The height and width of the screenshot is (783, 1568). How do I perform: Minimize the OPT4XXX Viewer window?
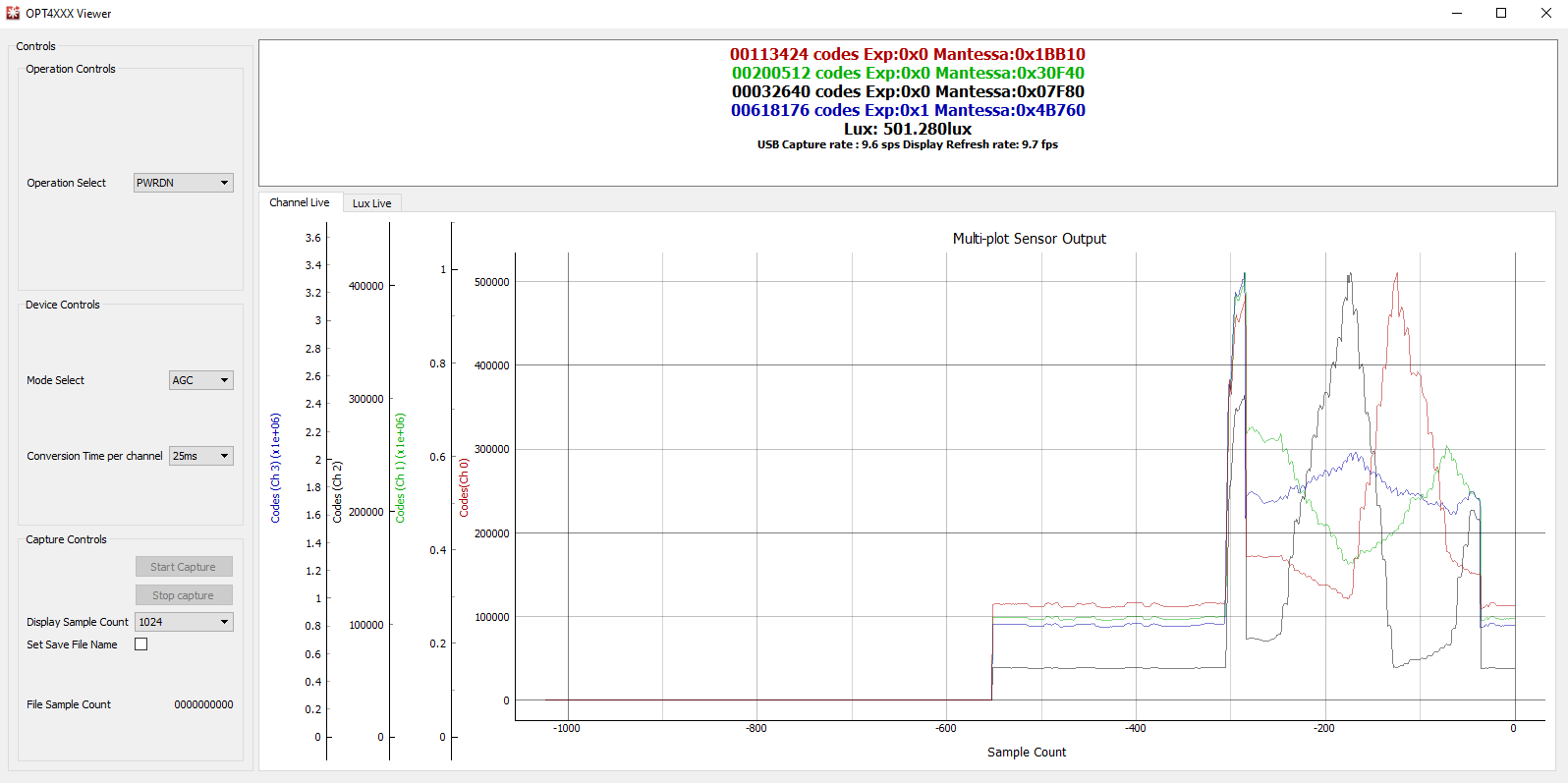[x=1456, y=13]
